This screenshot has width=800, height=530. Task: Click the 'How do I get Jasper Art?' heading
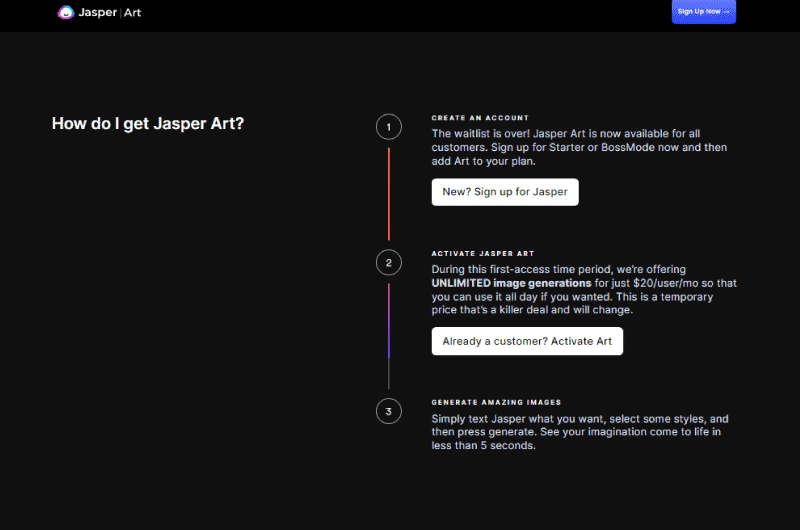148,123
